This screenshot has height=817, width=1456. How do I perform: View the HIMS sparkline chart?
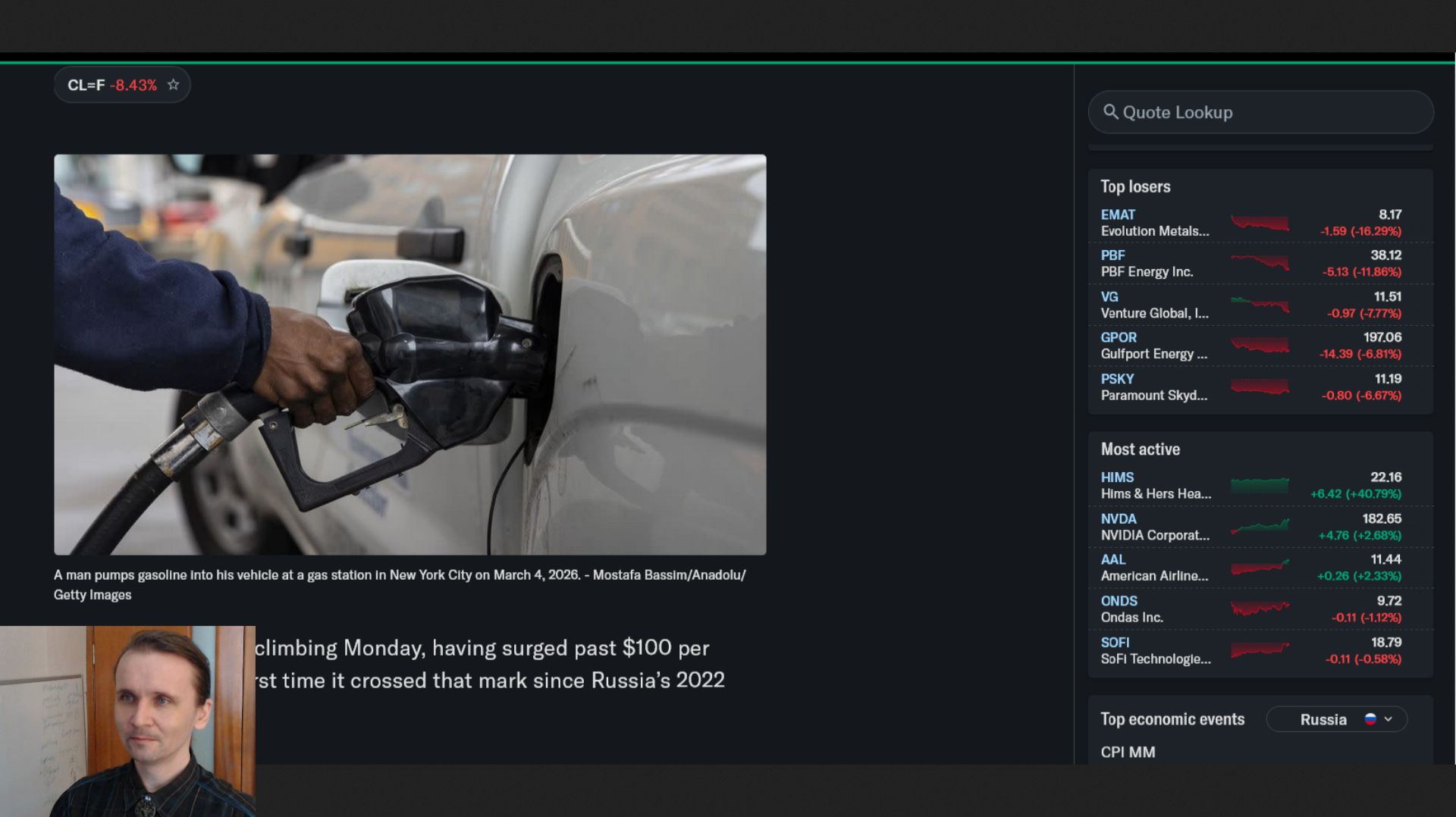tap(1260, 485)
